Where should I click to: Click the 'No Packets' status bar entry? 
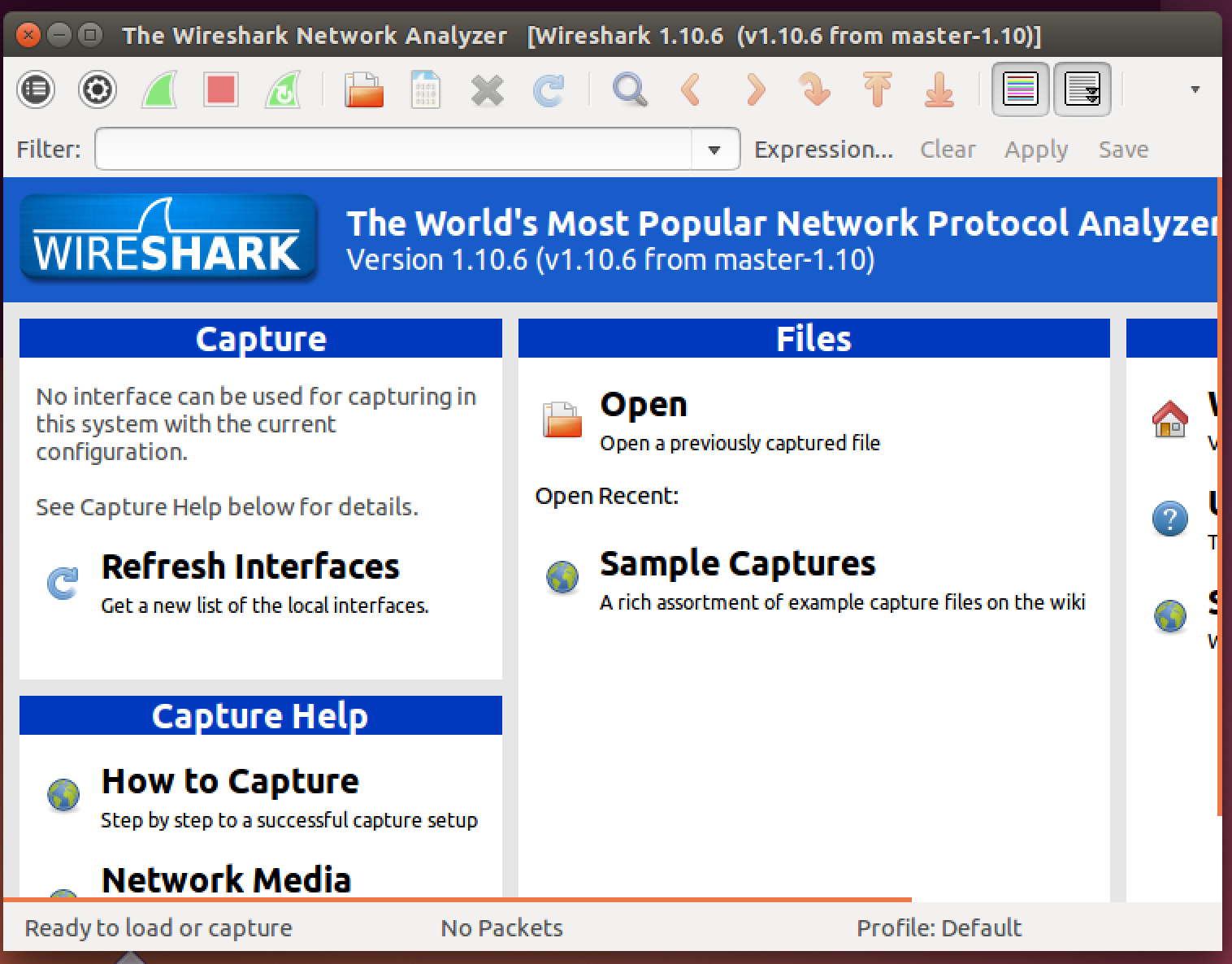pyautogui.click(x=501, y=928)
